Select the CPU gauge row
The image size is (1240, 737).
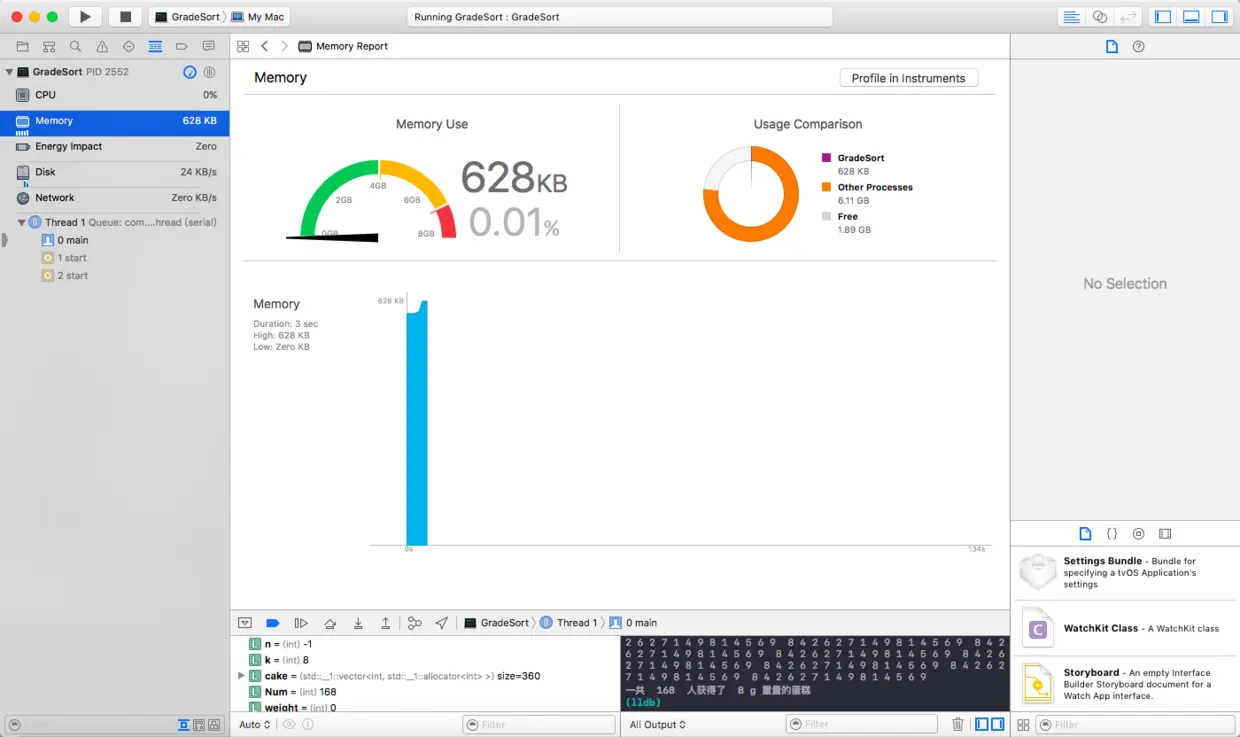coord(115,95)
